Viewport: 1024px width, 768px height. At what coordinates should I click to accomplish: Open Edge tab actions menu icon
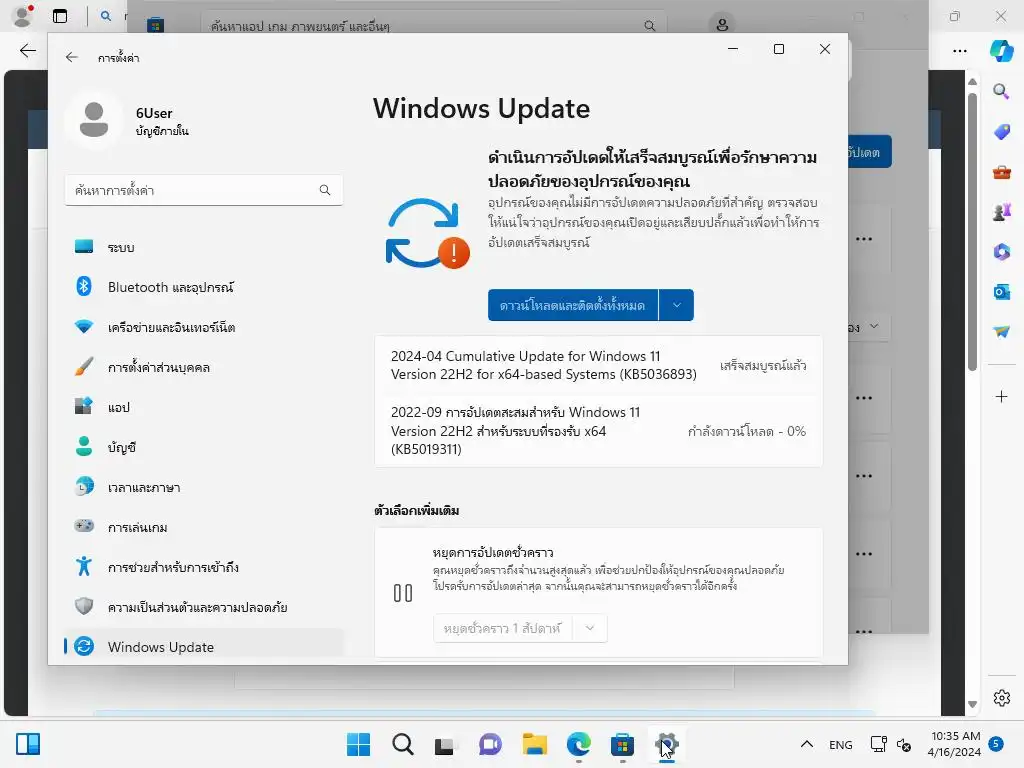60,16
